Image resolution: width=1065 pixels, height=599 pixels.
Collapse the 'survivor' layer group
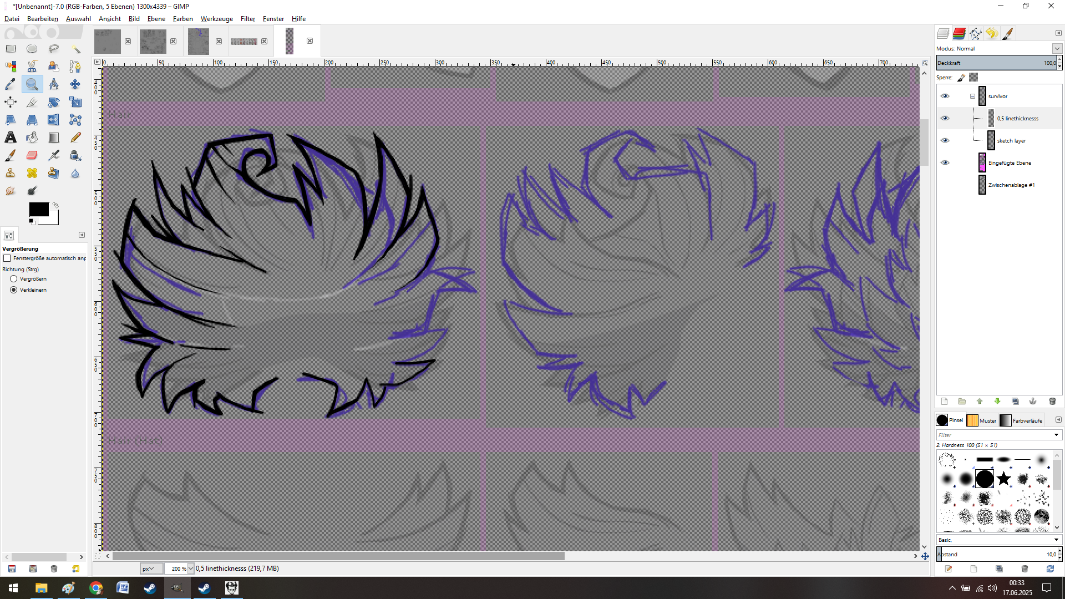tap(971, 96)
